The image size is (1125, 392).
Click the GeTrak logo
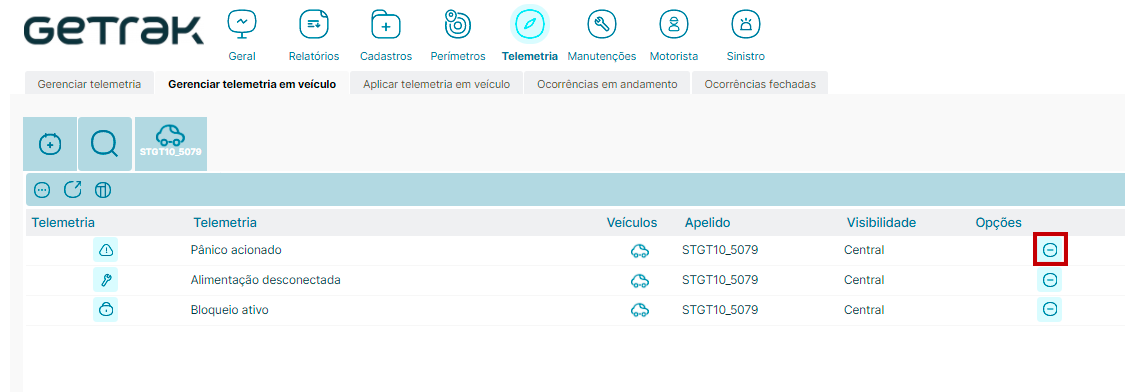[113, 30]
